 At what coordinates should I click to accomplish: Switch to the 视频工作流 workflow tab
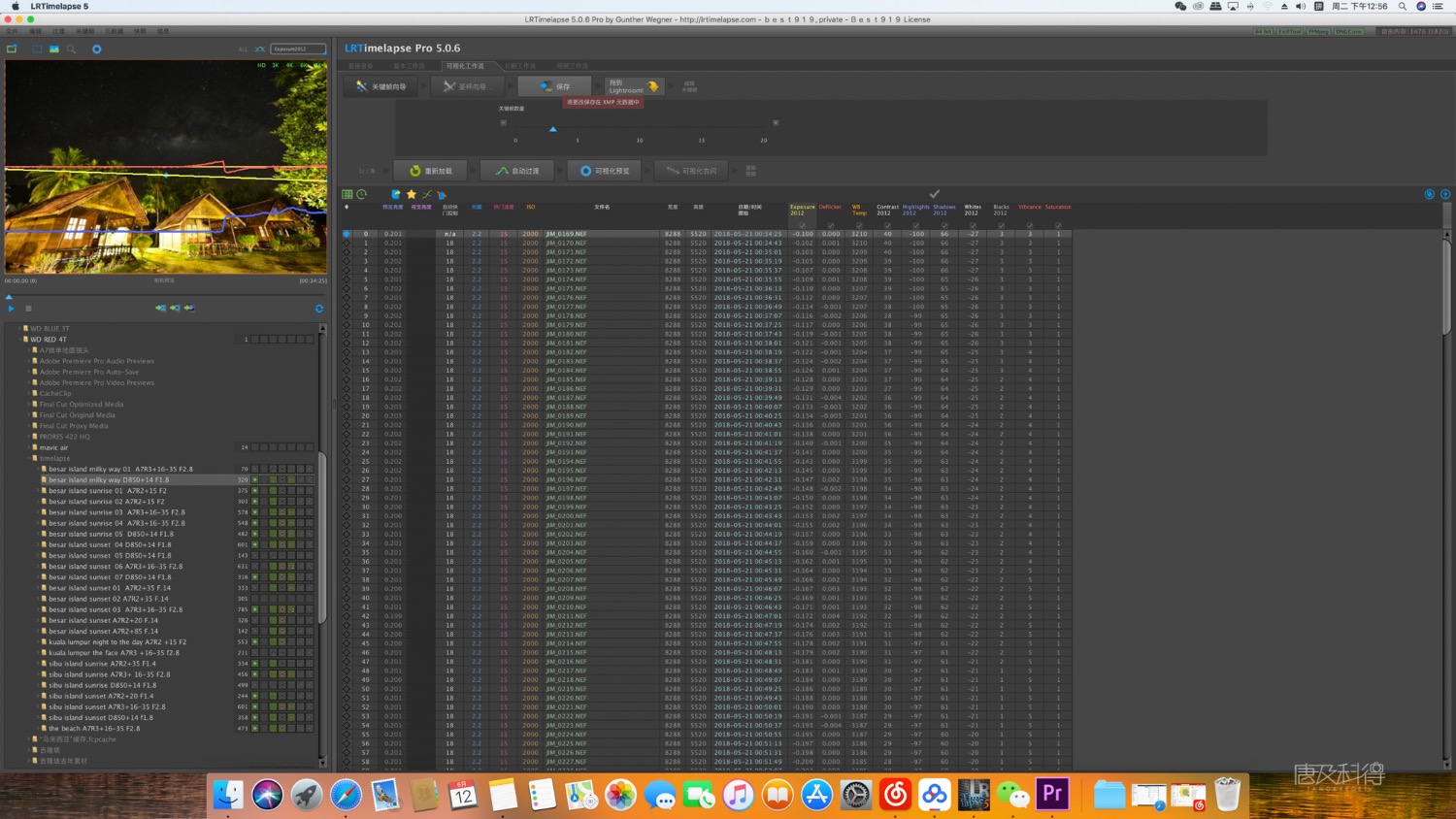[x=572, y=66]
